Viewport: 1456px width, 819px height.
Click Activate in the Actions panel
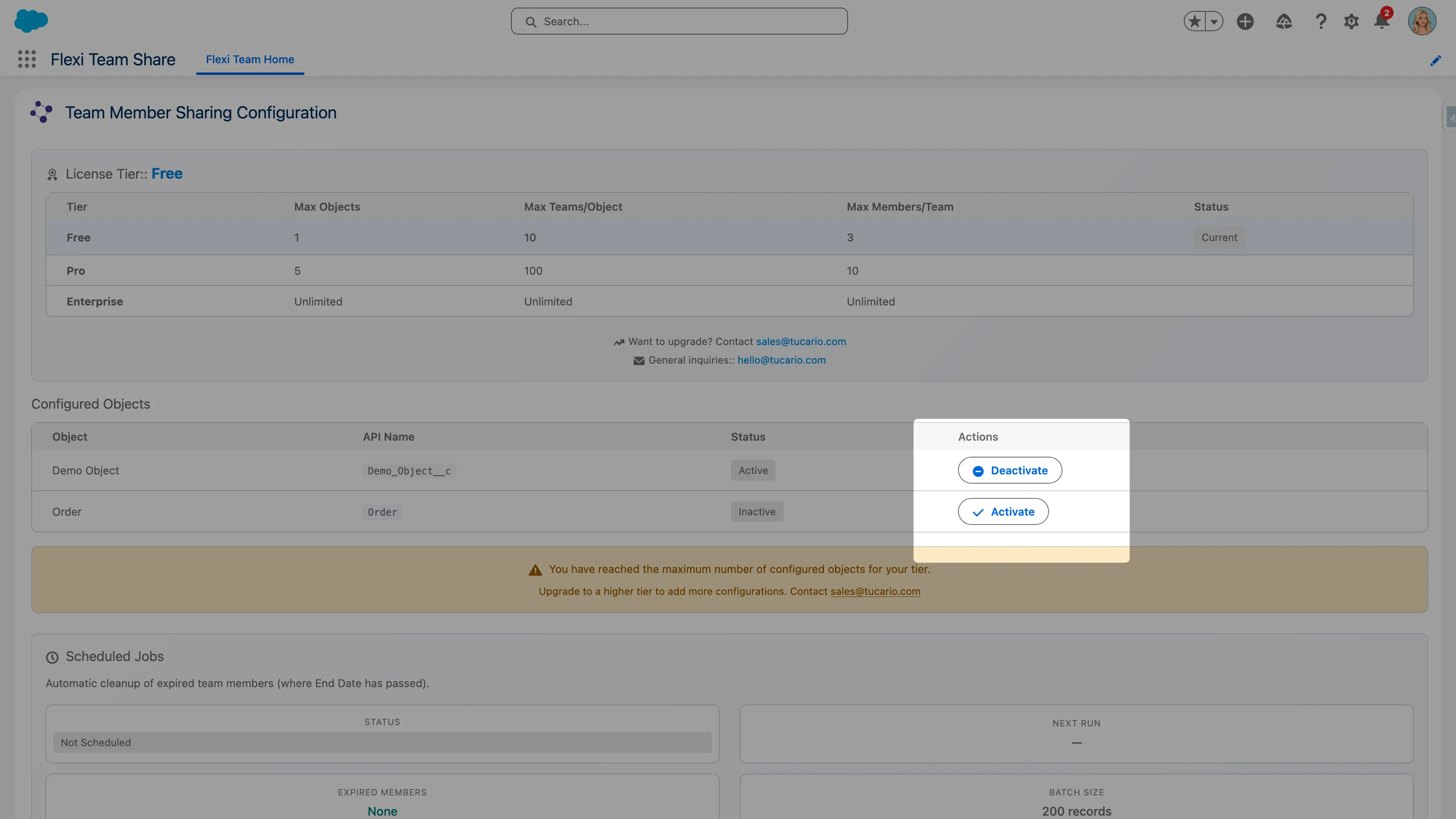click(x=1003, y=511)
